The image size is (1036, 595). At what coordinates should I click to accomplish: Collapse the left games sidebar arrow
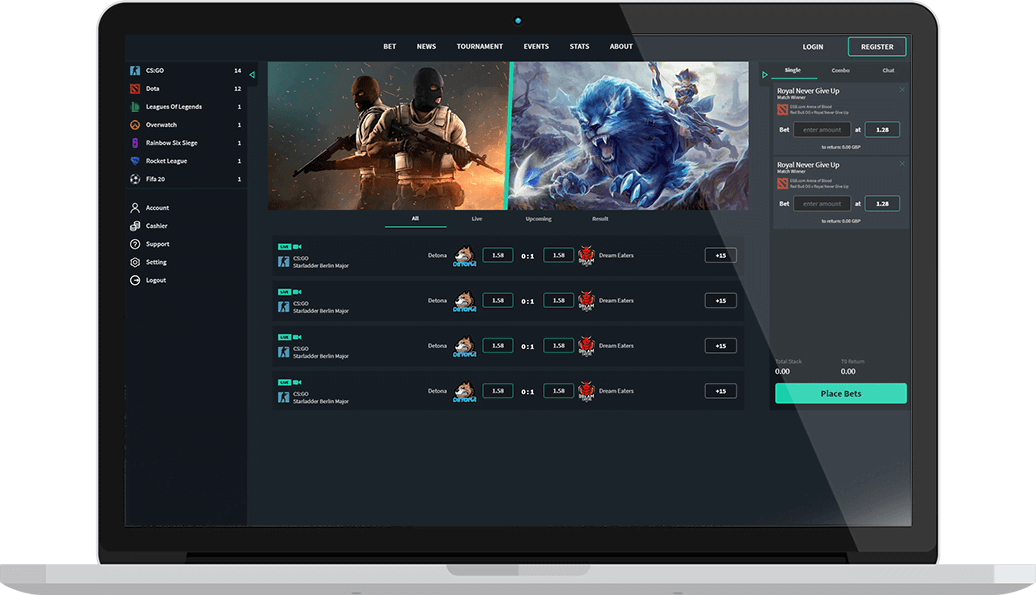coord(252,75)
